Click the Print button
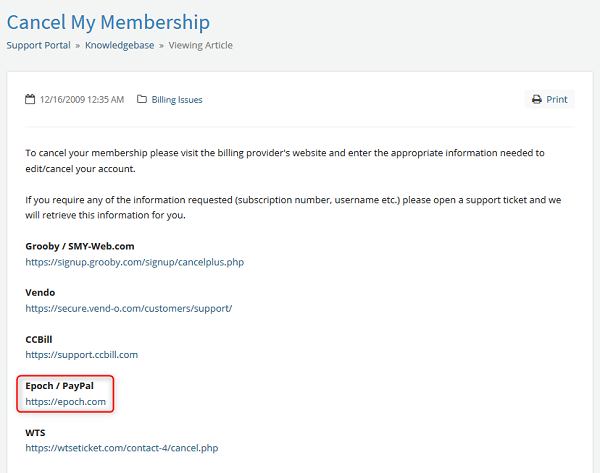Image resolution: width=600 pixels, height=473 pixels. (549, 99)
